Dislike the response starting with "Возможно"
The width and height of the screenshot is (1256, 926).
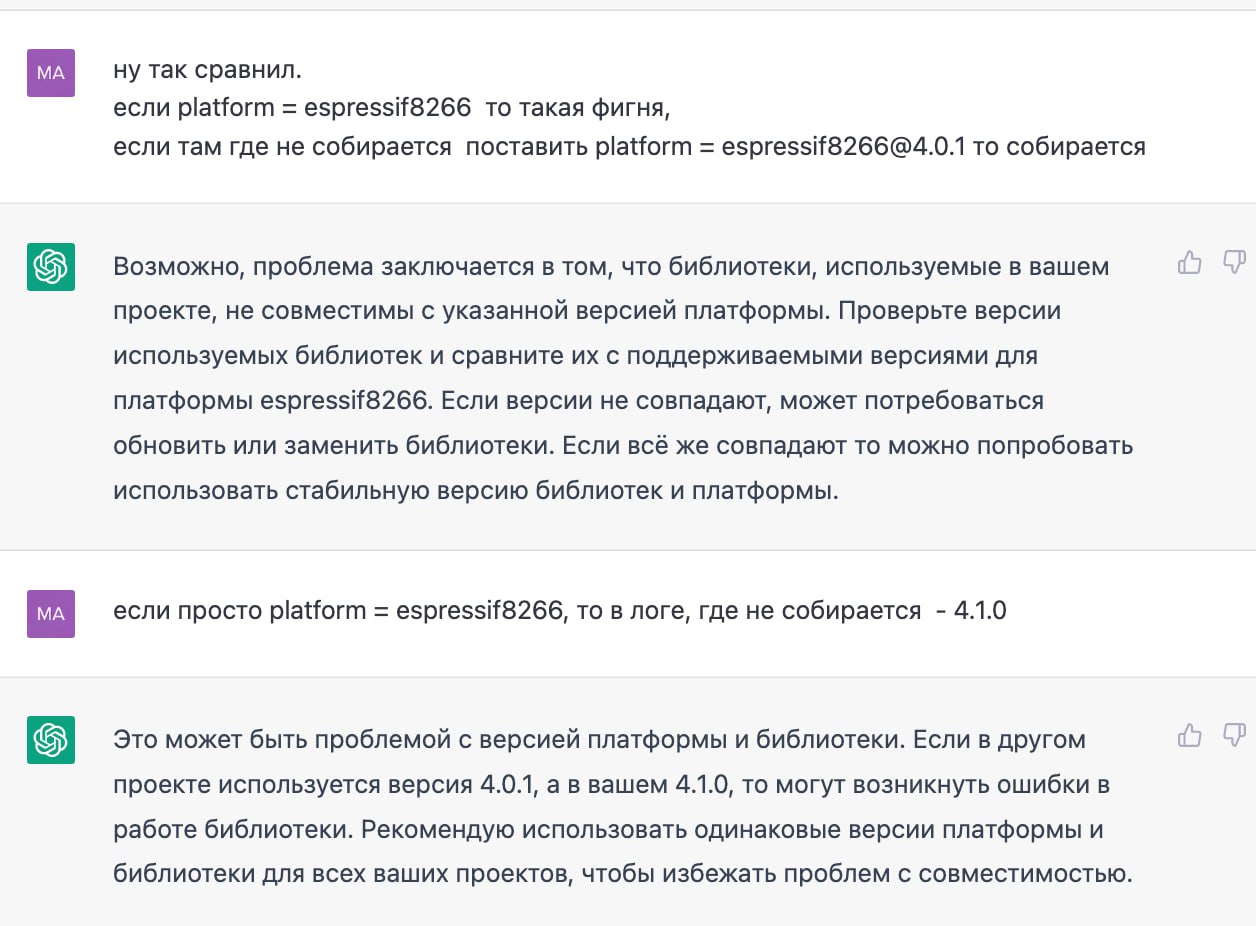pyautogui.click(x=1235, y=263)
